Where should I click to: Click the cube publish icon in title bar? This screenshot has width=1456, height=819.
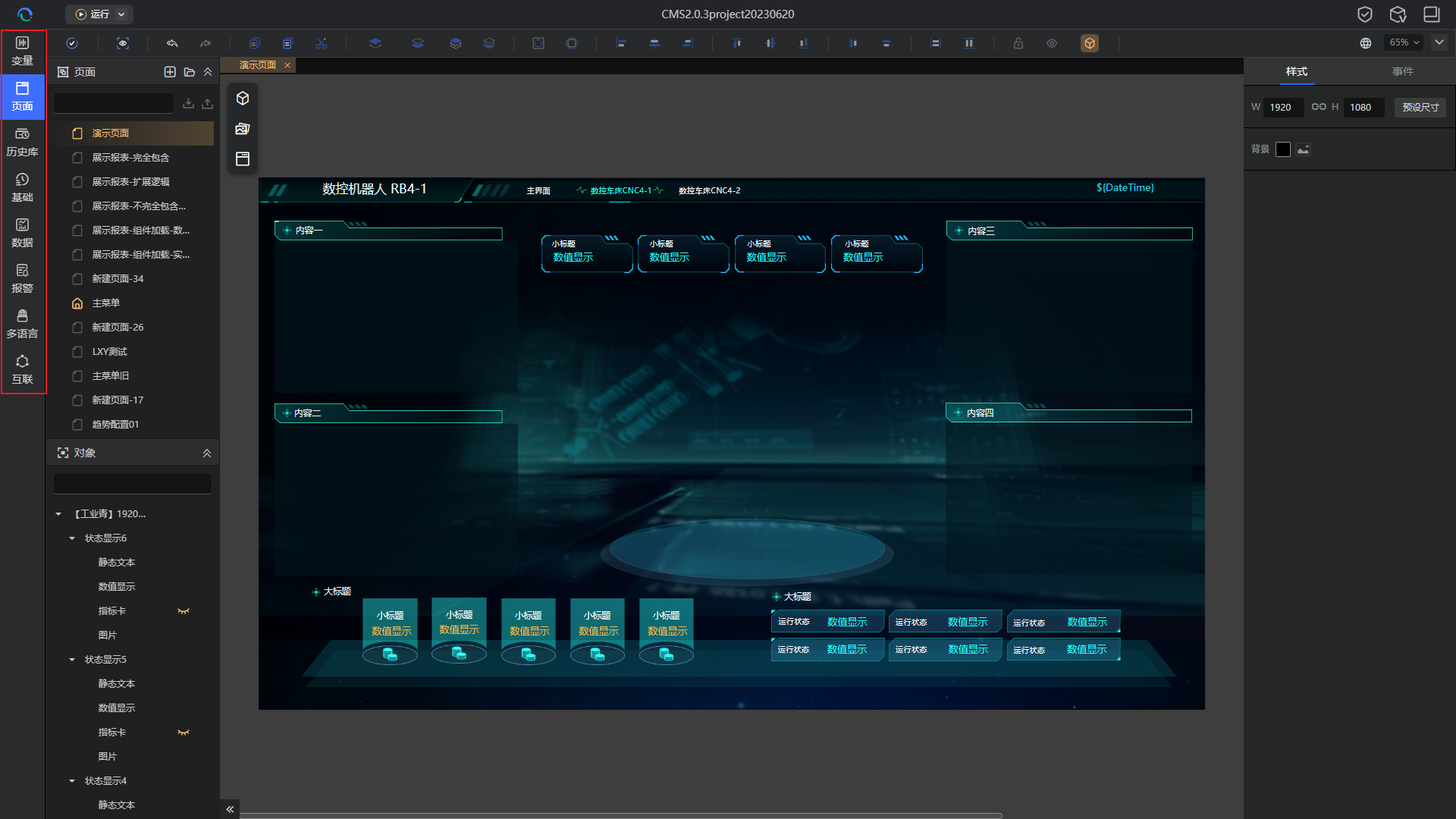pyautogui.click(x=1398, y=14)
